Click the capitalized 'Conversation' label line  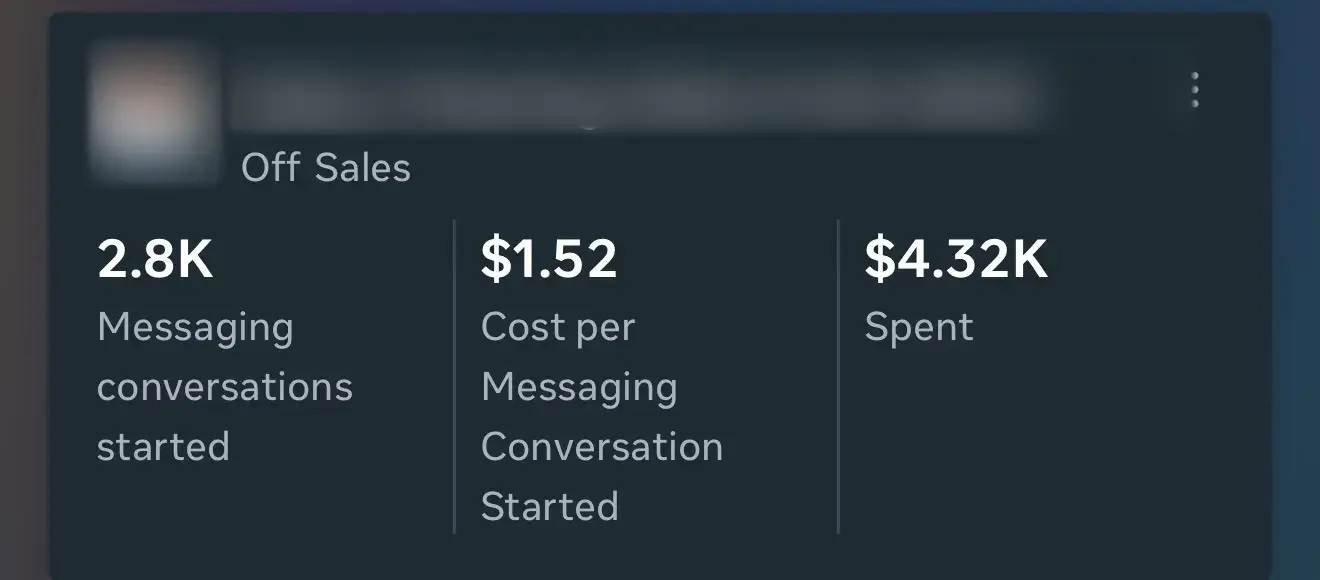point(602,447)
